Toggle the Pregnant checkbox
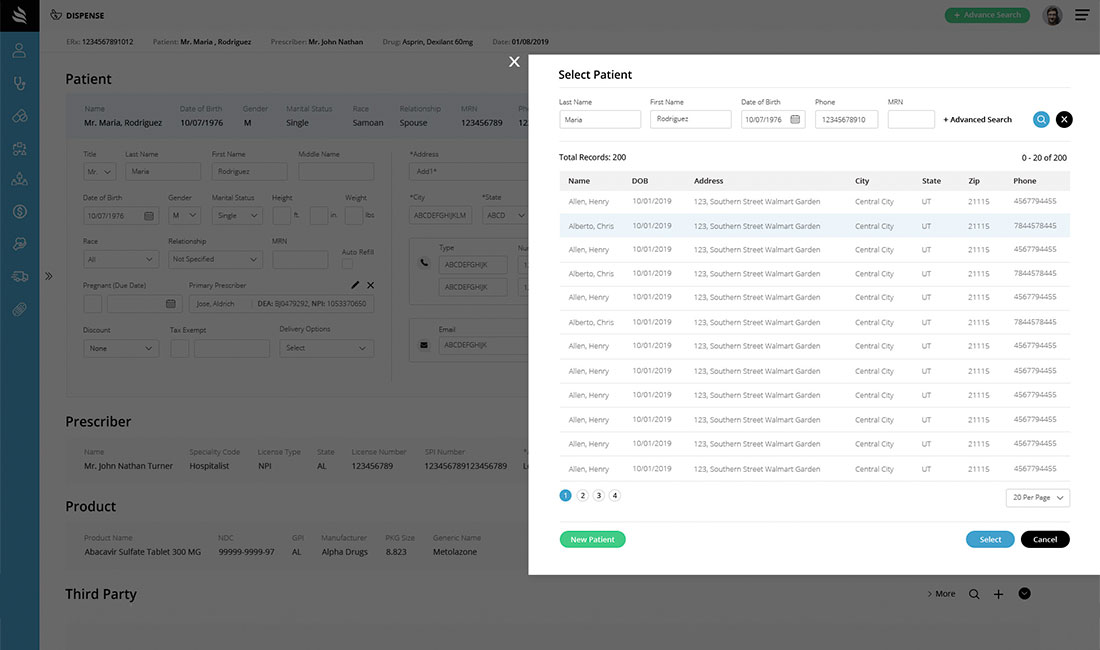The width and height of the screenshot is (1100, 650). click(x=93, y=304)
